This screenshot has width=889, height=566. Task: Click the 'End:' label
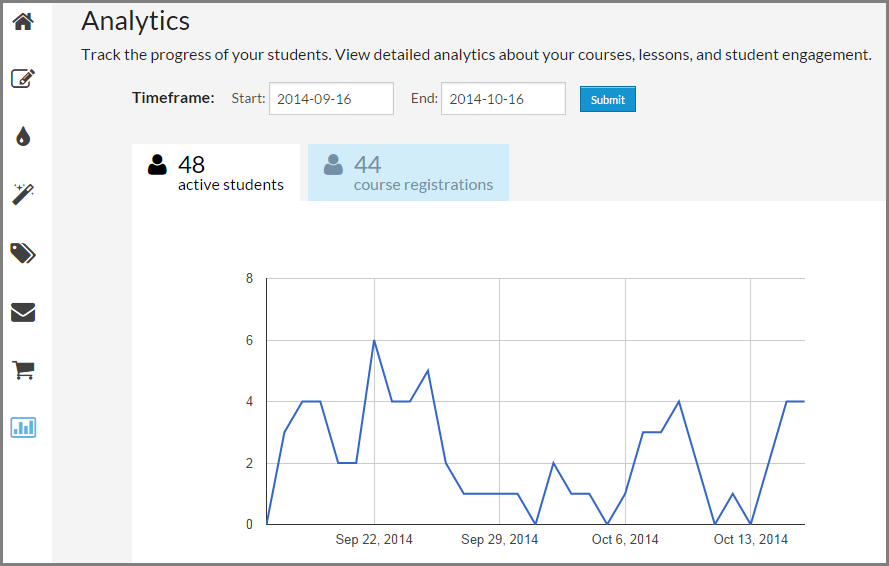click(424, 99)
